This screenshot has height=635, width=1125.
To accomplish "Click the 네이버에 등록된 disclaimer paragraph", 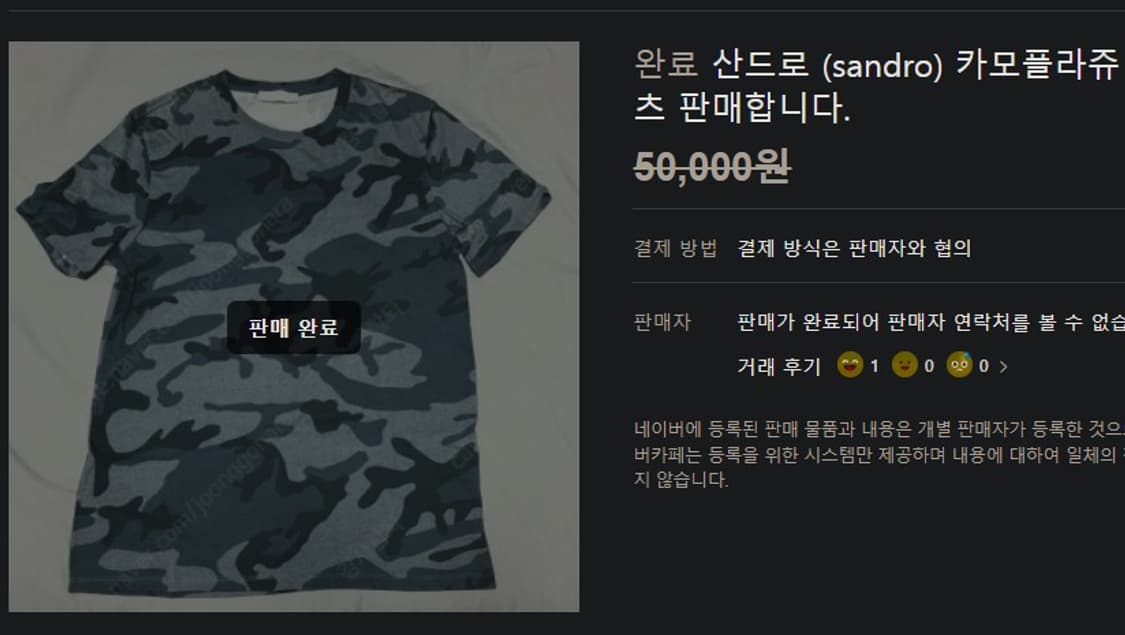I will click(x=880, y=454).
